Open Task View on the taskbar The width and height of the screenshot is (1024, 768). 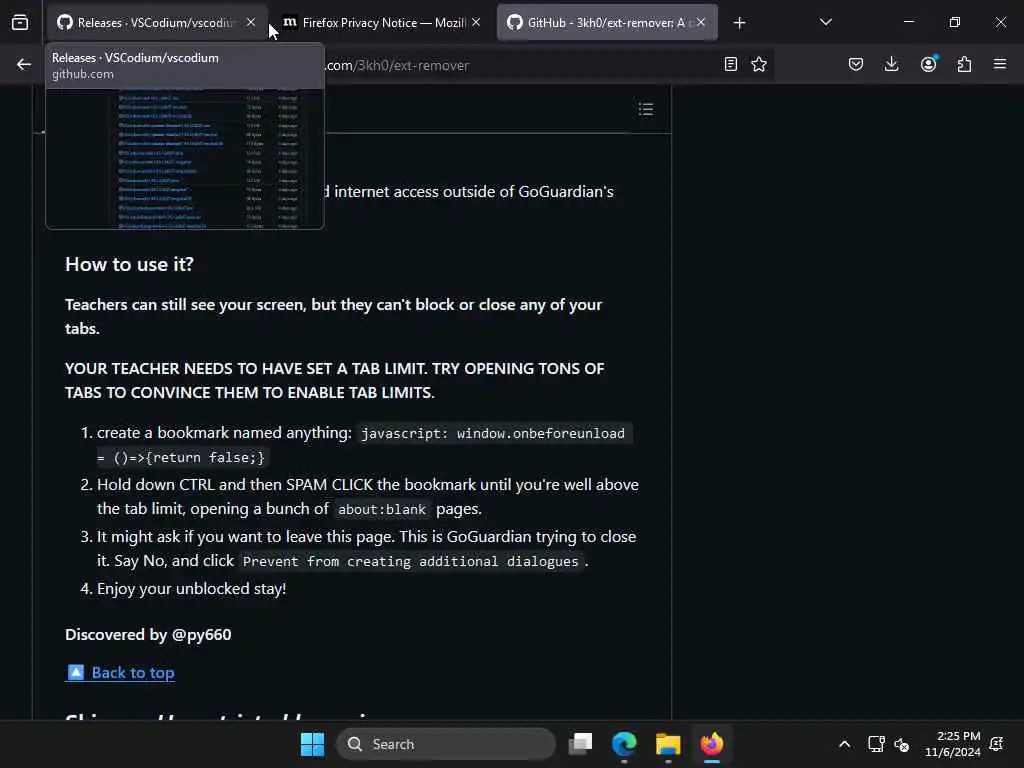pos(581,744)
